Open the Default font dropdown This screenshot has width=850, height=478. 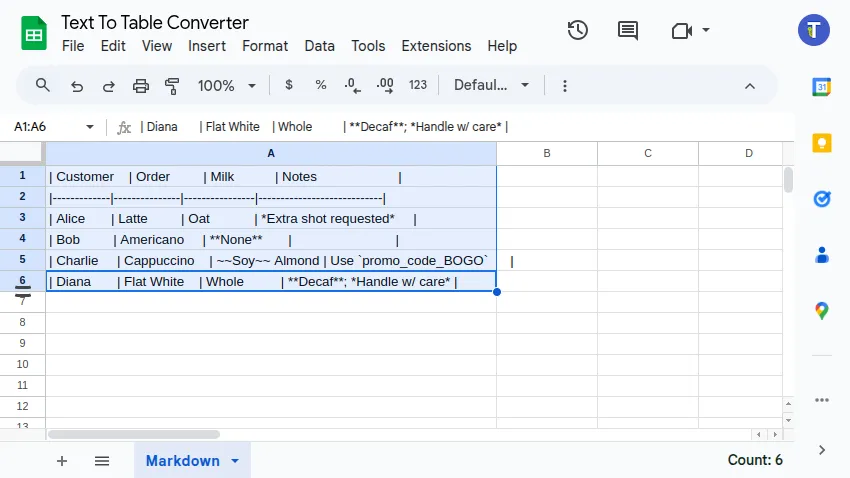coord(491,85)
